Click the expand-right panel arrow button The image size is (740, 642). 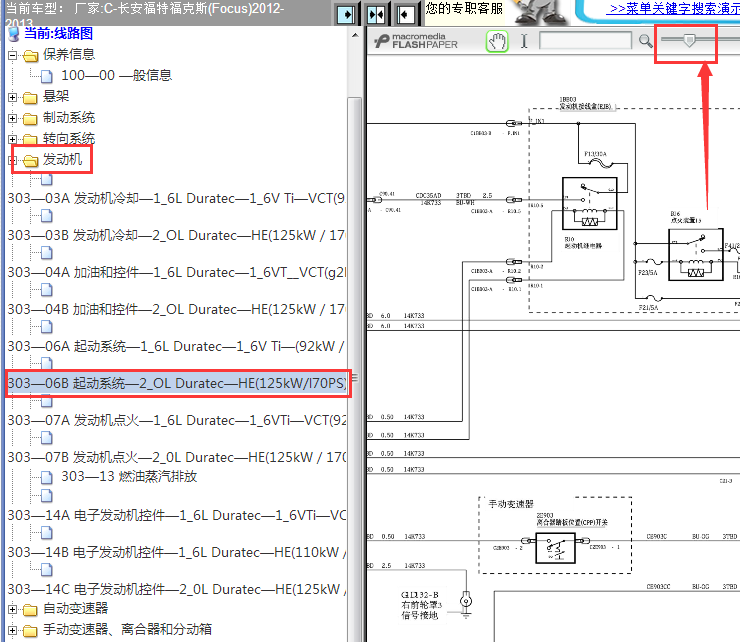(346, 14)
